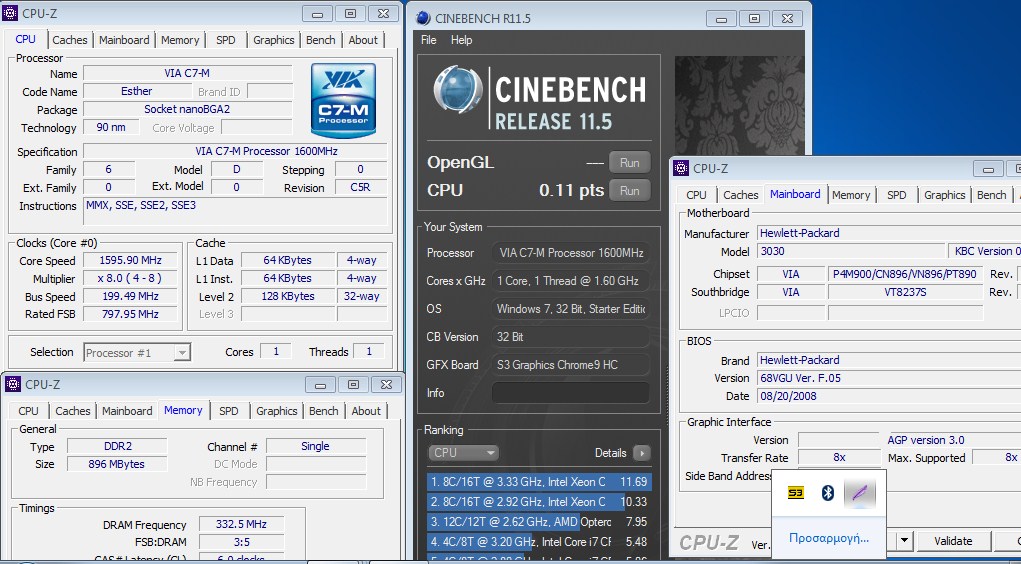The width and height of the screenshot is (1021, 564).
Task: Click the CPU-Z icon in the Memory window title bar
Action: click(12, 384)
